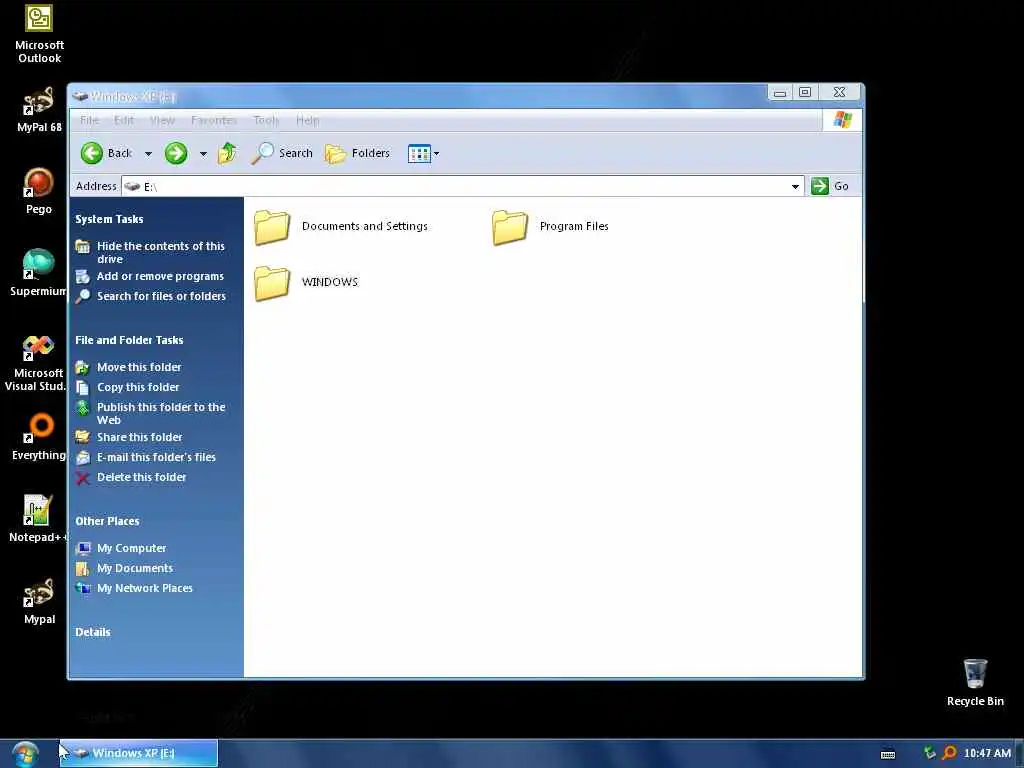Select the Recycle Bin desktop icon
This screenshot has height=768, width=1024.
[975, 683]
